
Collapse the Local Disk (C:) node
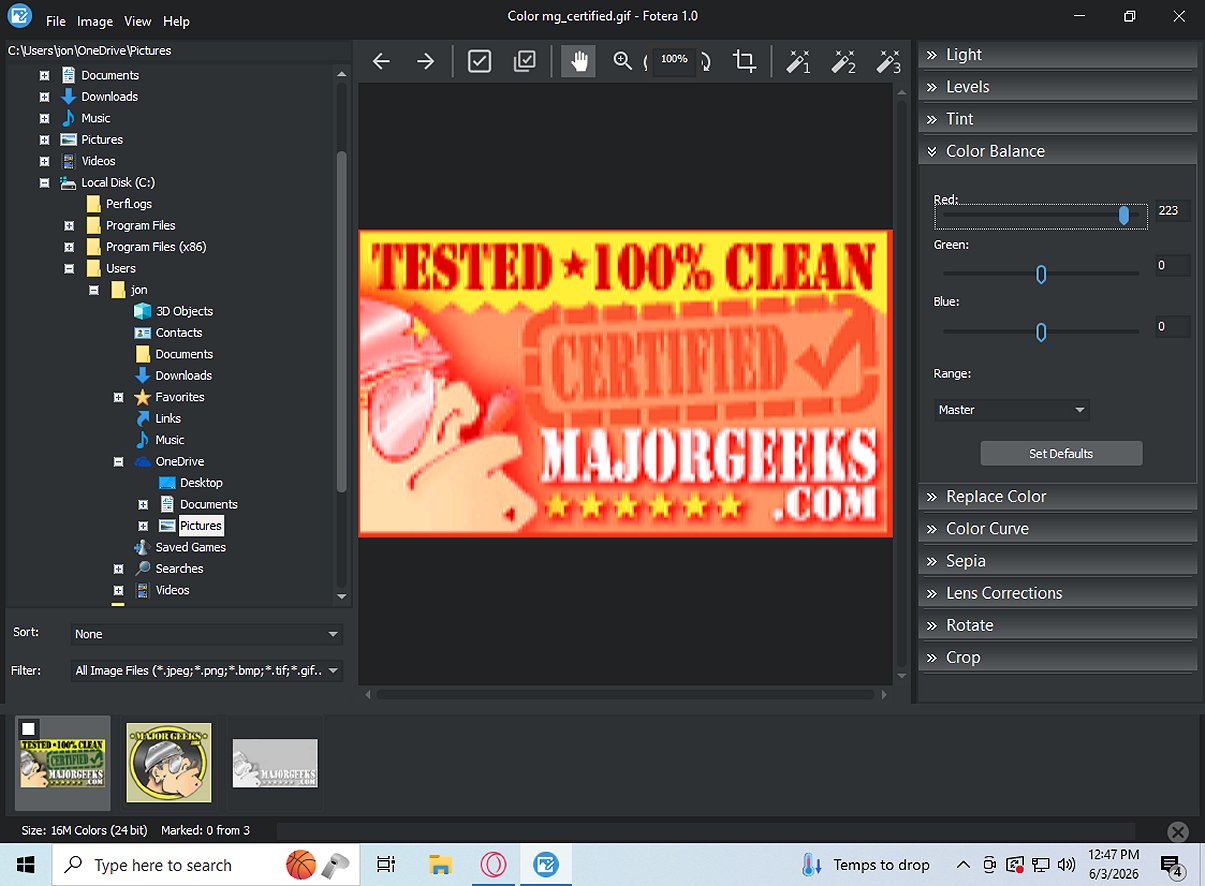point(44,183)
